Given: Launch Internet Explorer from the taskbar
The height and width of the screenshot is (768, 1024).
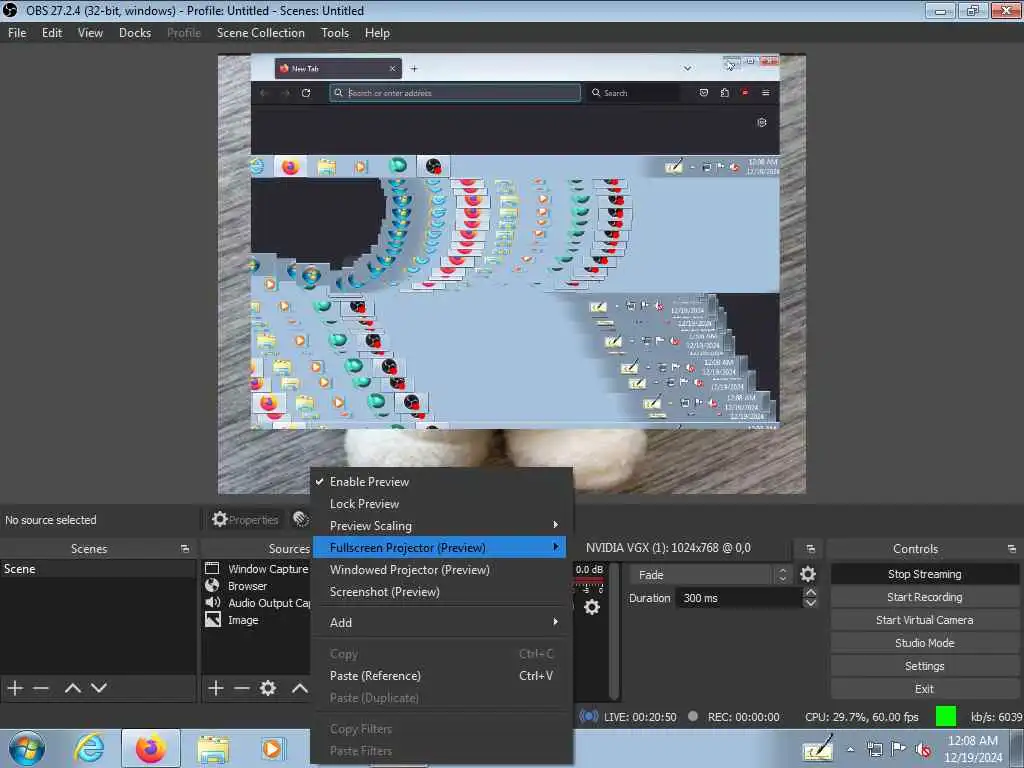Looking at the screenshot, I should click(89, 748).
